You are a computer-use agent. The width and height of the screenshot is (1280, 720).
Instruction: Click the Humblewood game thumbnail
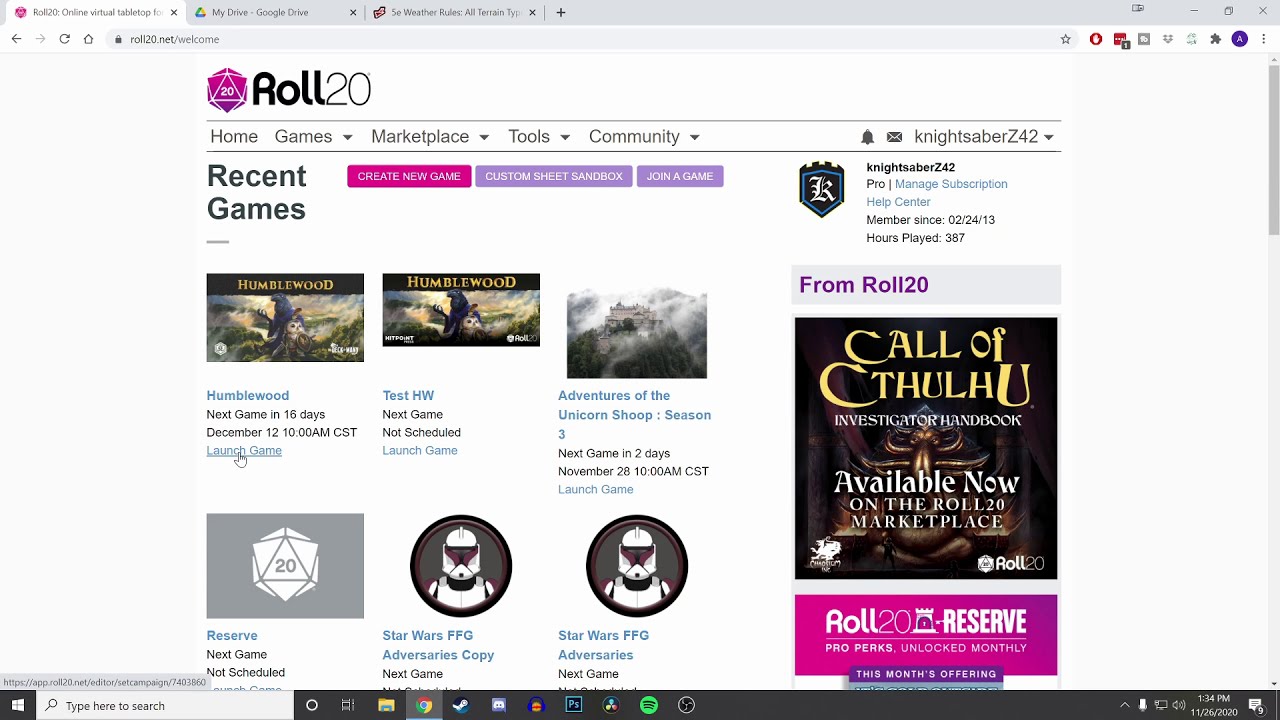pos(285,318)
